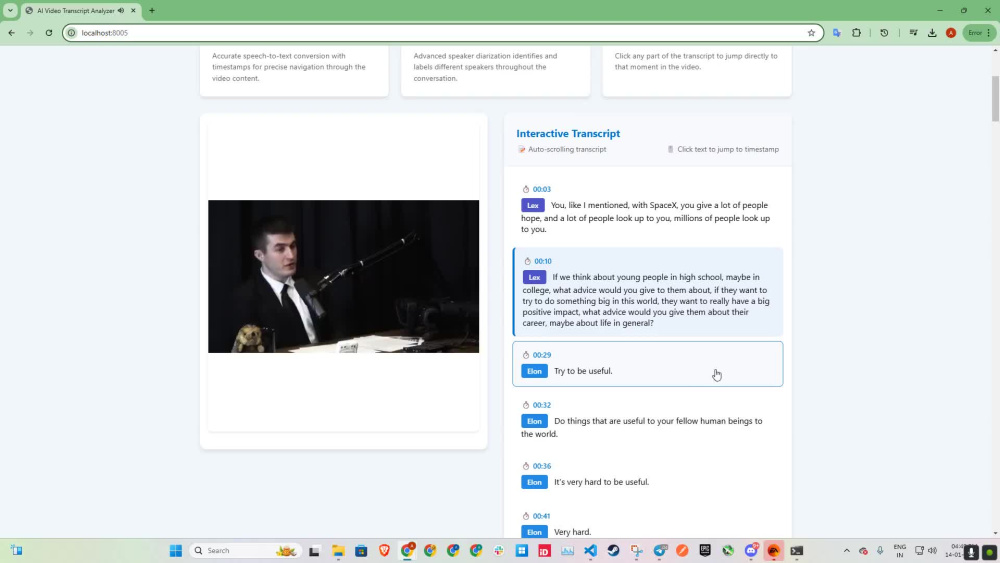This screenshot has height=563, width=1000.
Task: Click the 'Interactive Transcript' heading
Action: (x=568, y=133)
